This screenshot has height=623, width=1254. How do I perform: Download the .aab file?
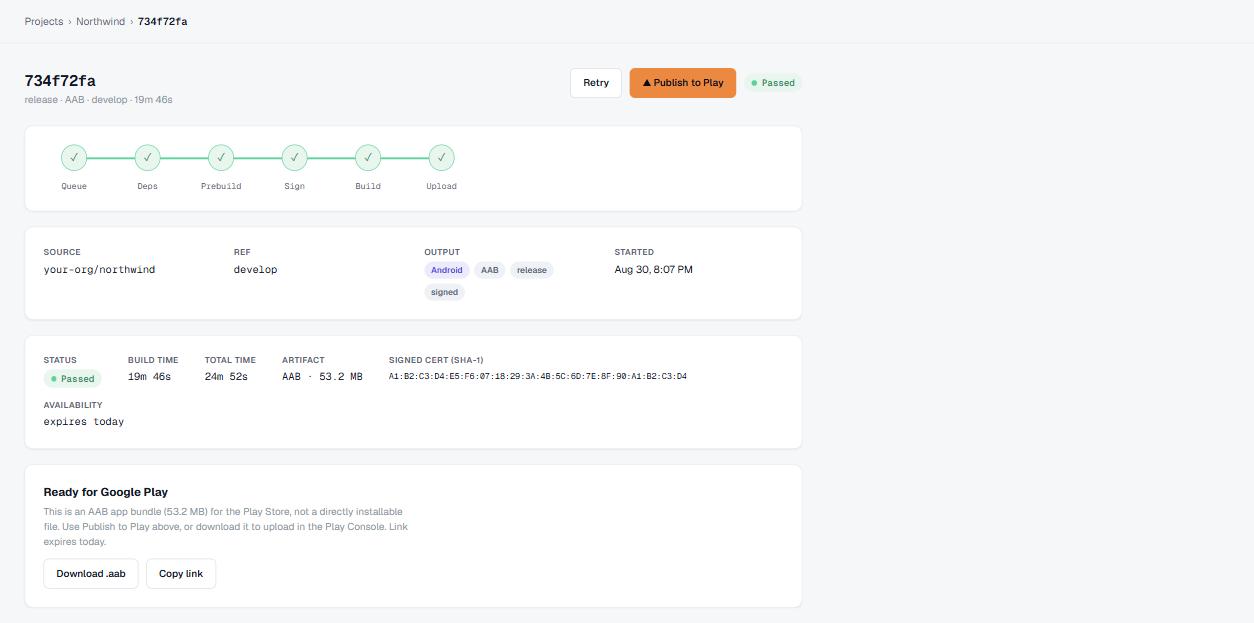pyautogui.click(x=91, y=574)
